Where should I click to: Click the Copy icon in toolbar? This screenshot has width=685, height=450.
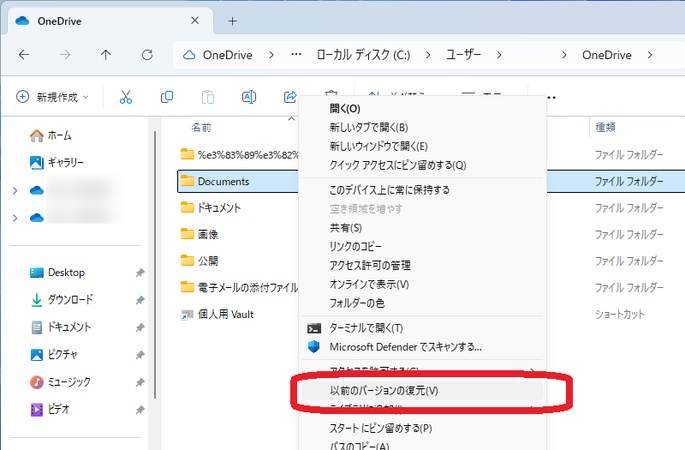click(x=167, y=97)
